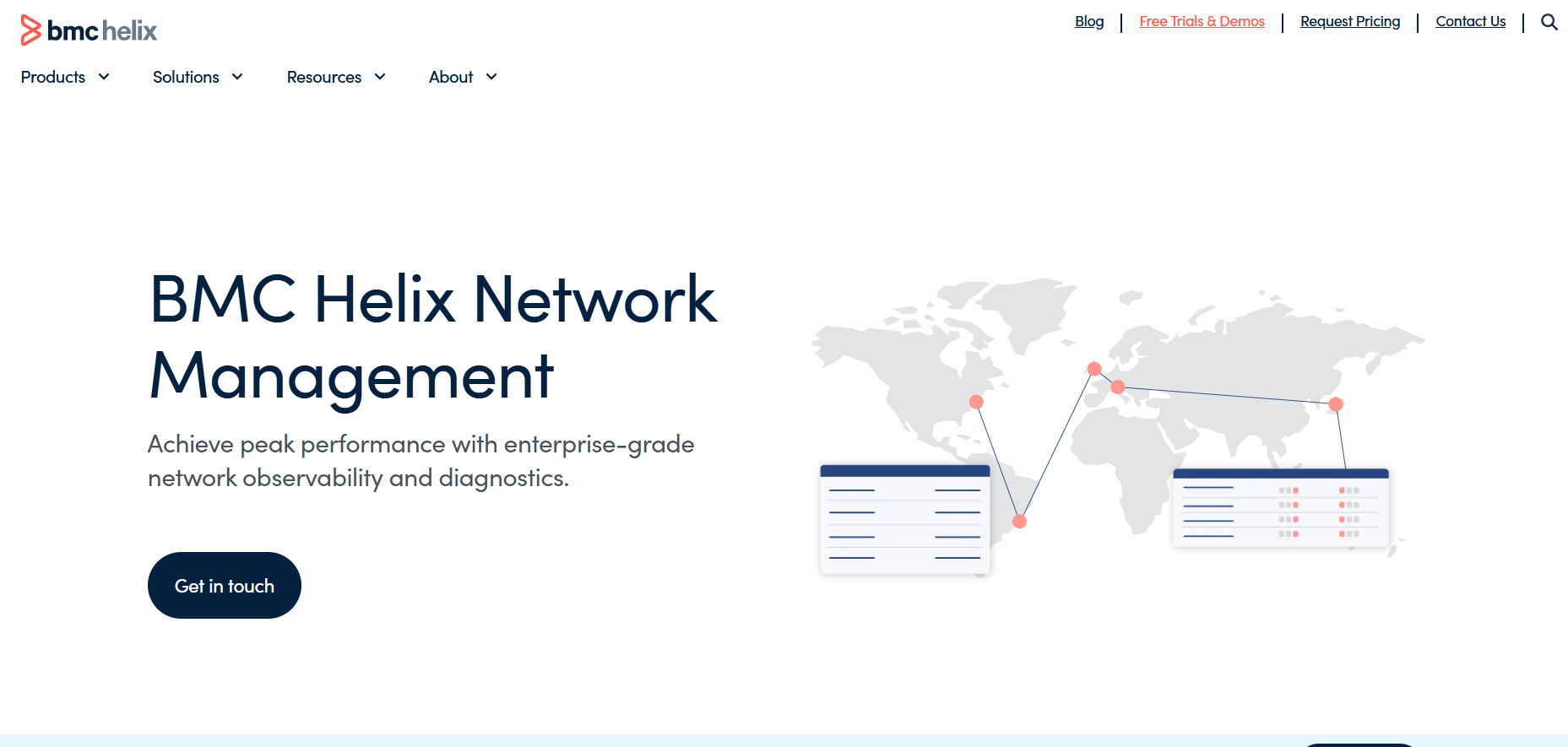Expand the Solutions chevron arrow
The width and height of the screenshot is (1568, 747).
coord(237,77)
